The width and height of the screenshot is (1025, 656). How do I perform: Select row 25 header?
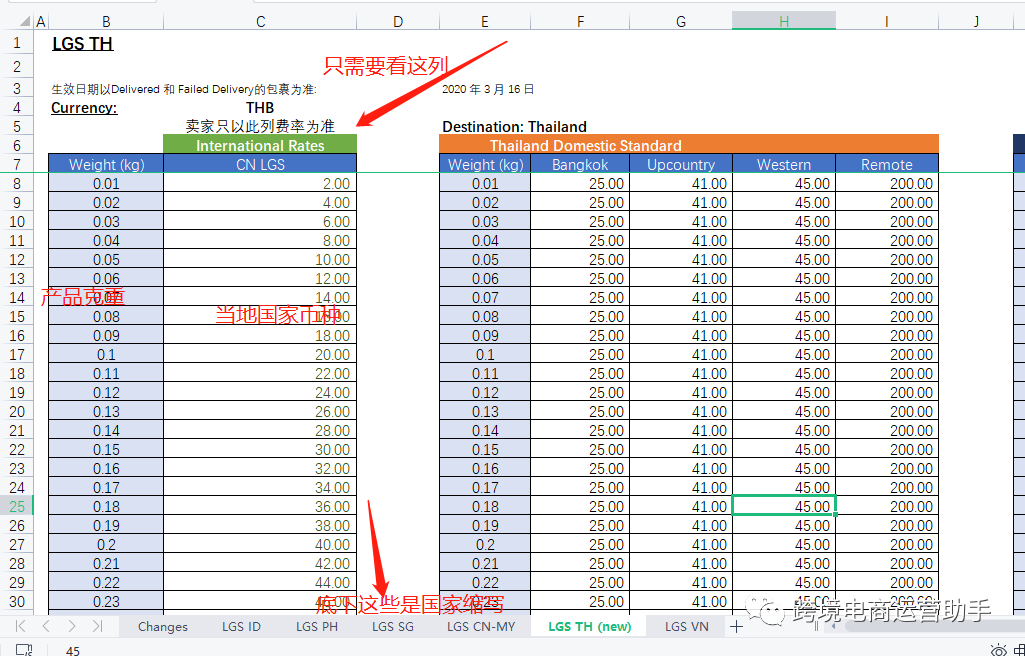click(x=16, y=506)
